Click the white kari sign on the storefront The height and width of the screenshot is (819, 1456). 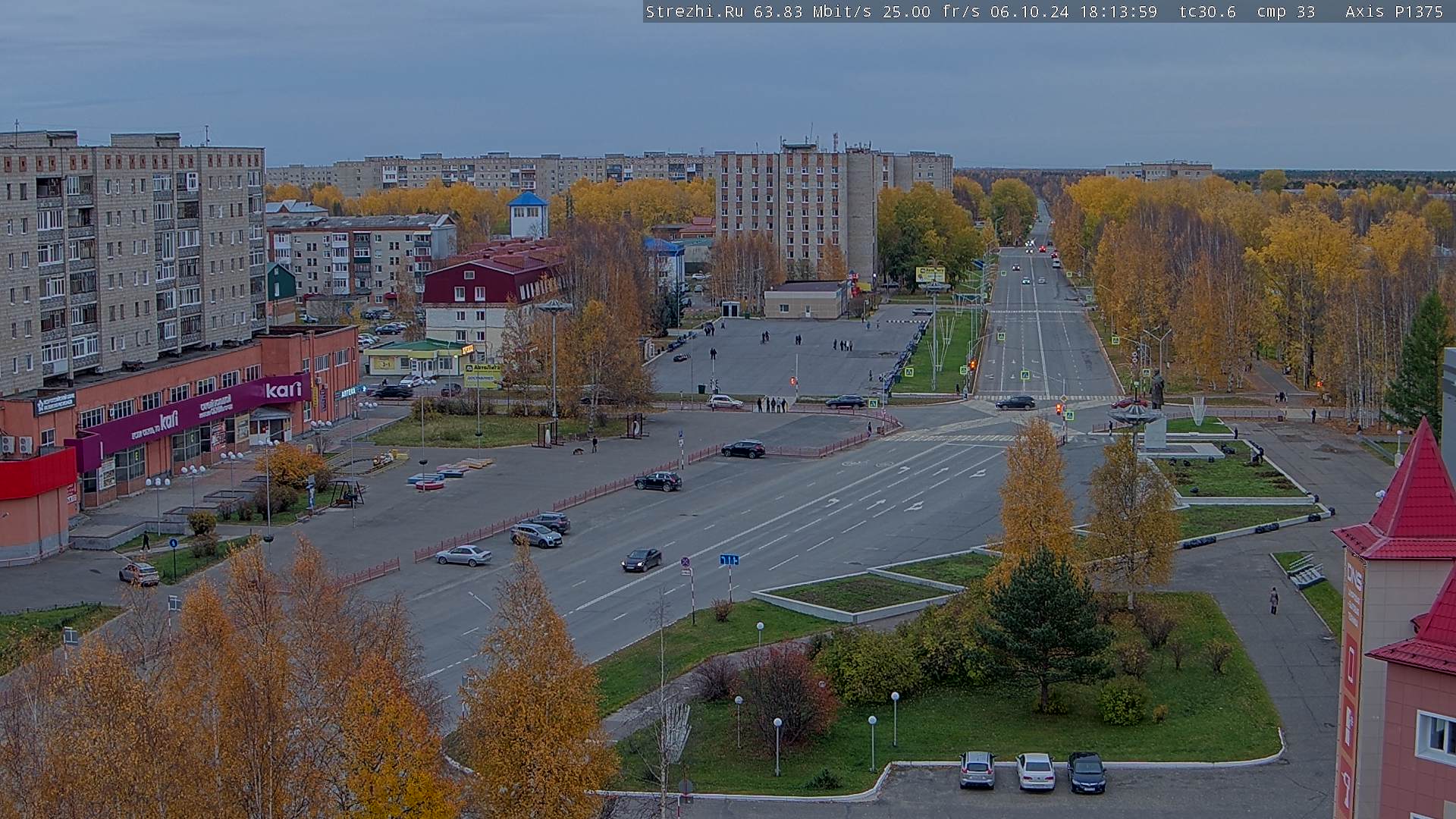(x=283, y=390)
